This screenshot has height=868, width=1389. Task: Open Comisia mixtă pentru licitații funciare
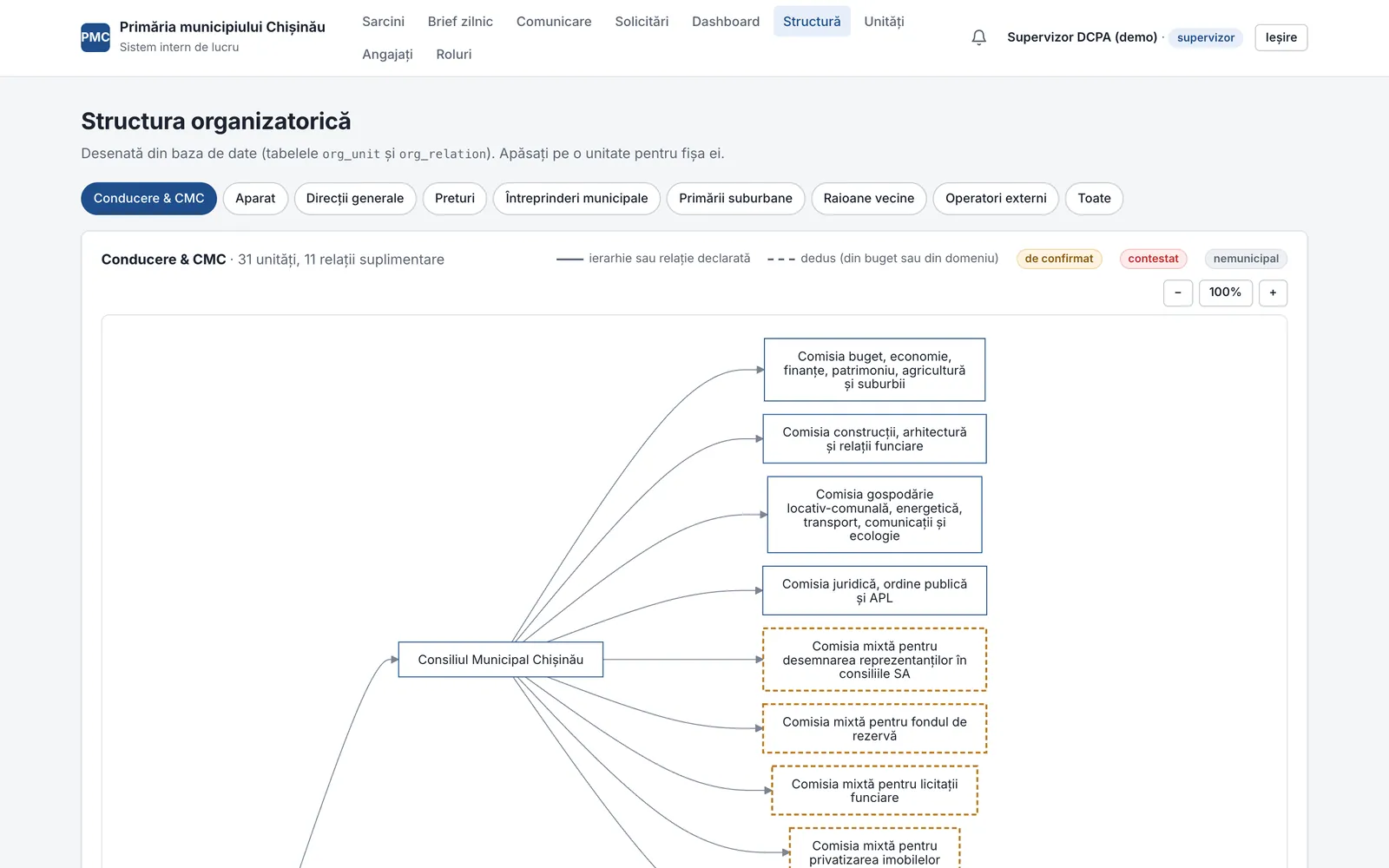pos(874,791)
